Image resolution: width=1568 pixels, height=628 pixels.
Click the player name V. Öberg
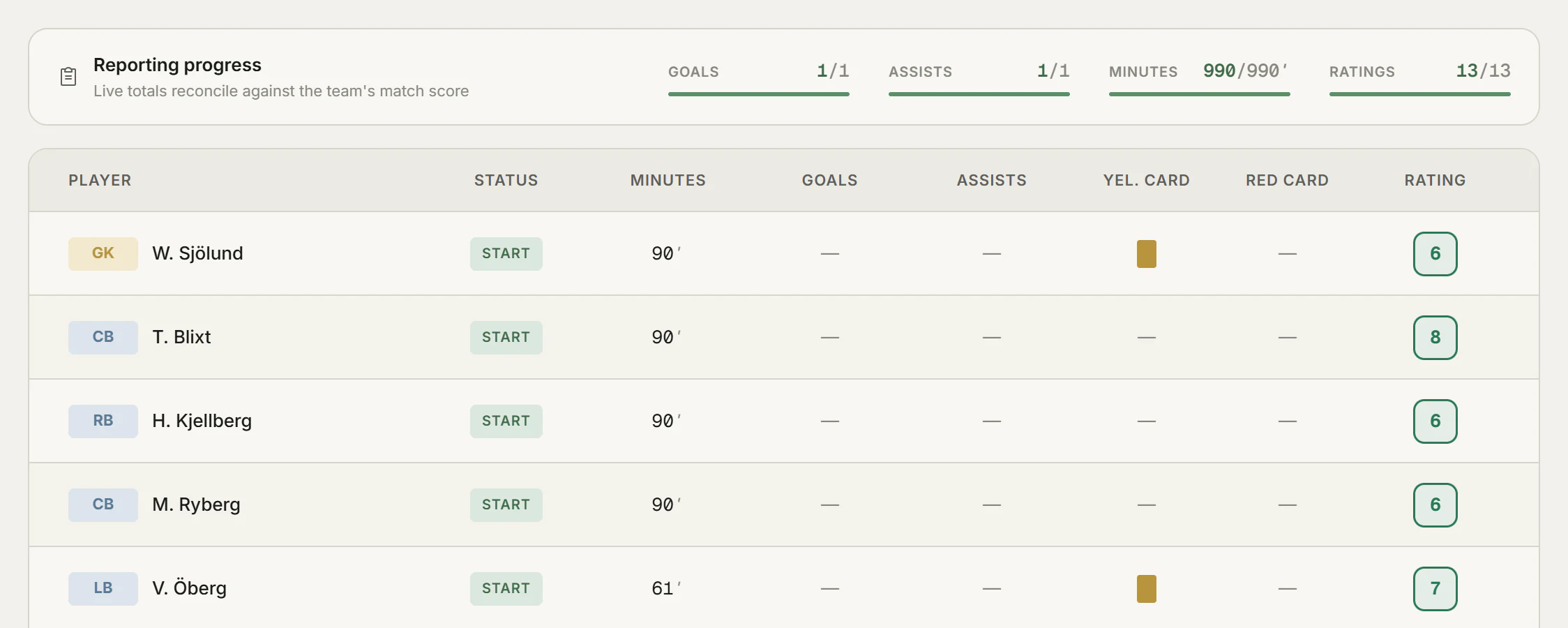190,588
